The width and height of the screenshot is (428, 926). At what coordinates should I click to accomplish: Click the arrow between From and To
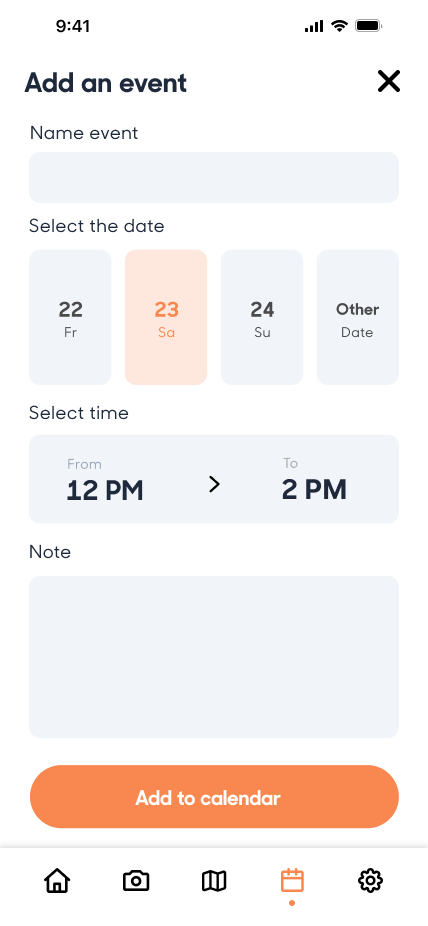tap(214, 485)
